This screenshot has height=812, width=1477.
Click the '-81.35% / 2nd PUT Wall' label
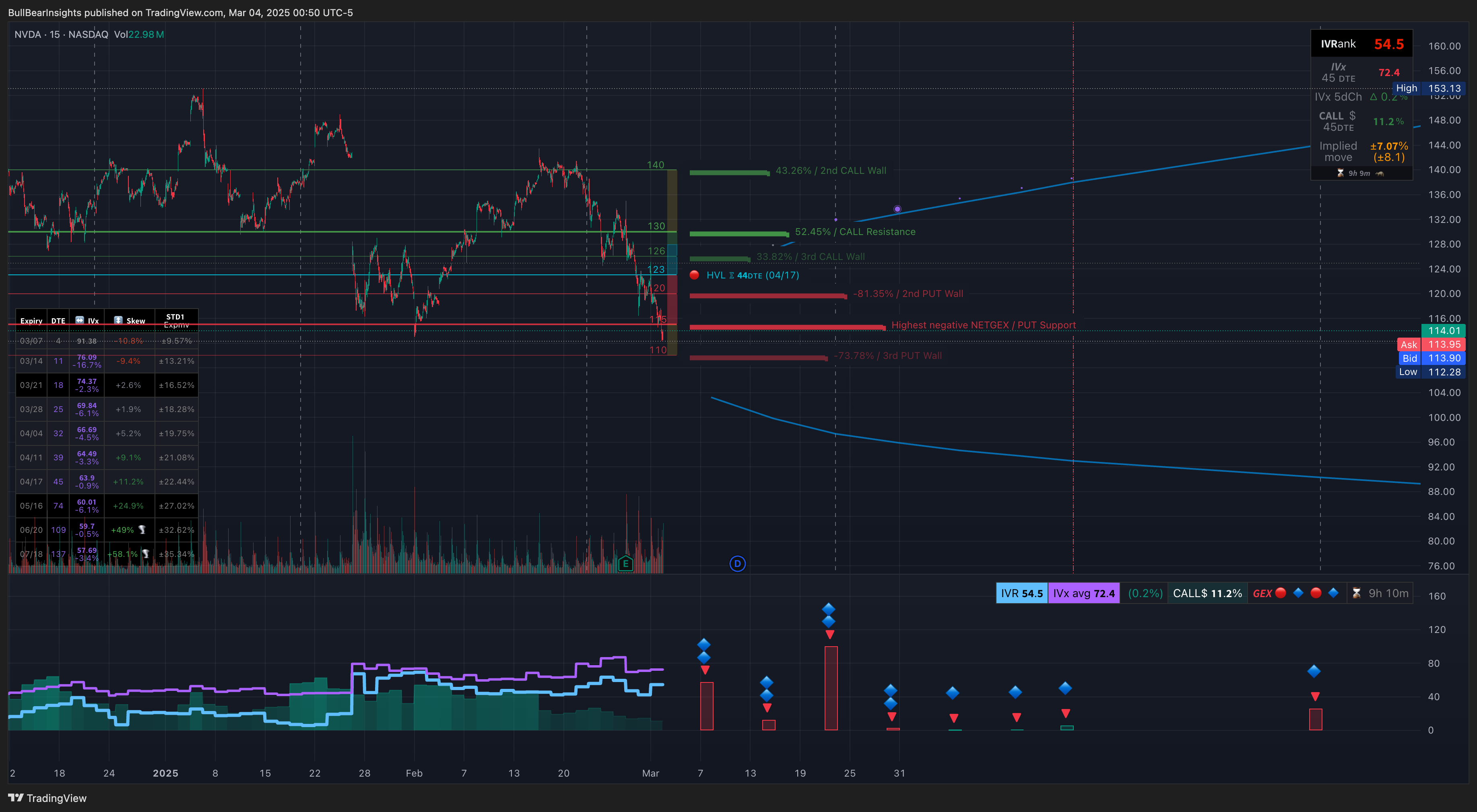pyautogui.click(x=908, y=294)
